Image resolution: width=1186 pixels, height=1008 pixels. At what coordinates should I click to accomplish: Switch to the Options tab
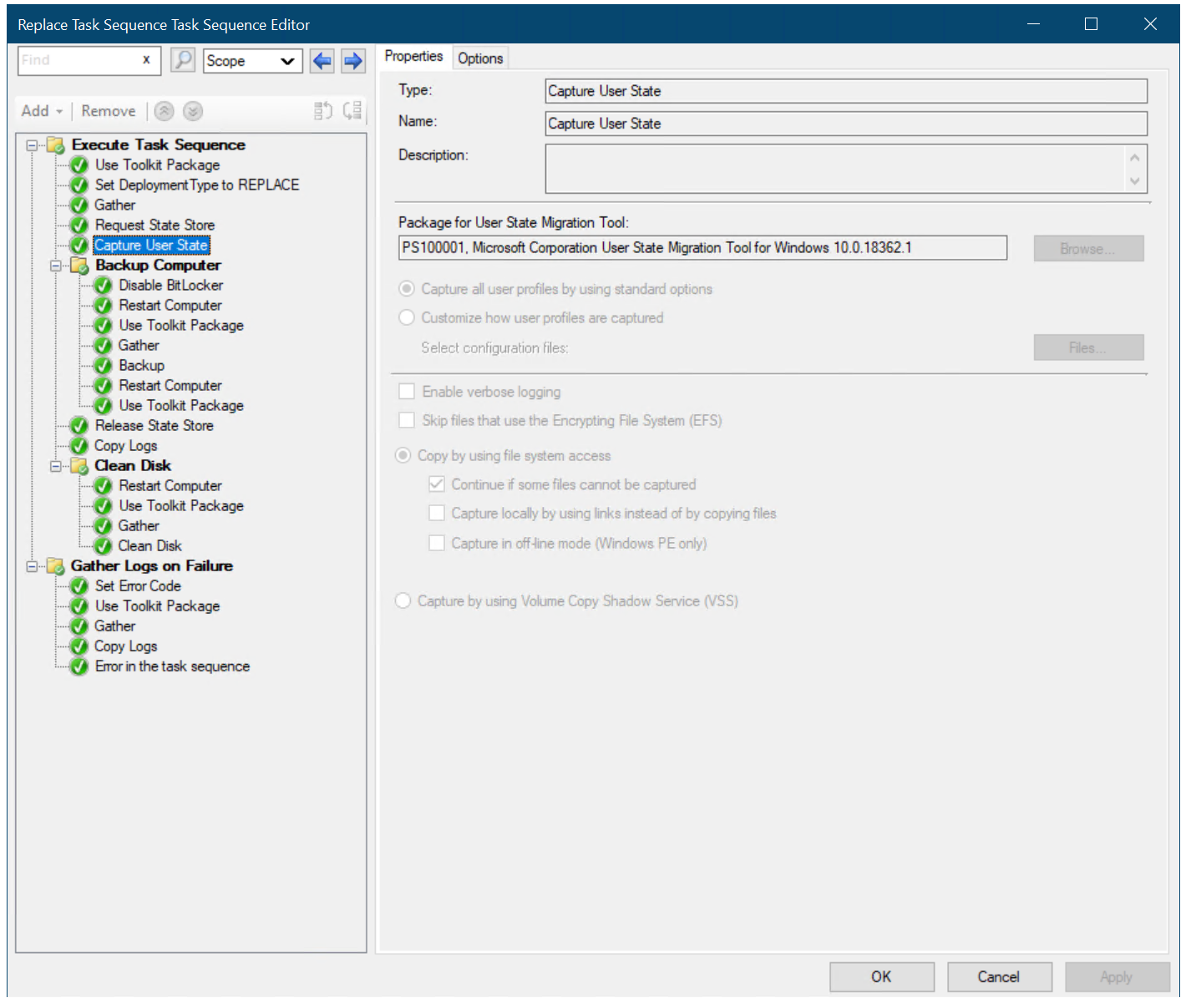(480, 57)
